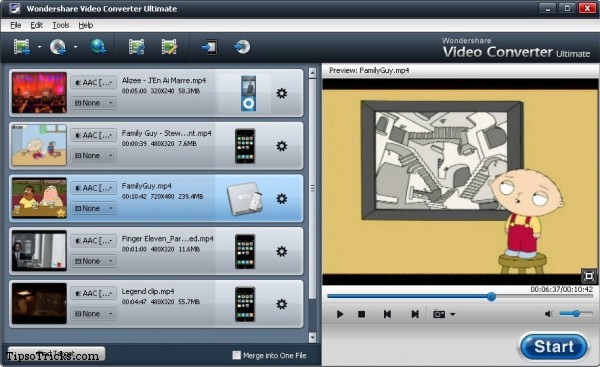Image resolution: width=600 pixels, height=367 pixels.
Task: Click the splitter handle between list and preview
Action: point(312,188)
